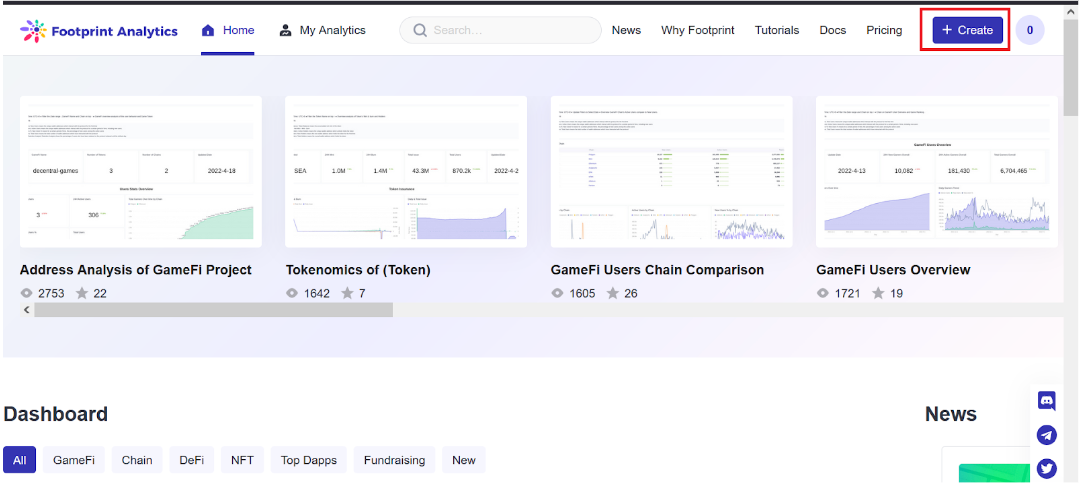The width and height of the screenshot is (1086, 498).
Task: Open GameFi Users Chain Comparison thumbnail
Action: pyautogui.click(x=672, y=172)
